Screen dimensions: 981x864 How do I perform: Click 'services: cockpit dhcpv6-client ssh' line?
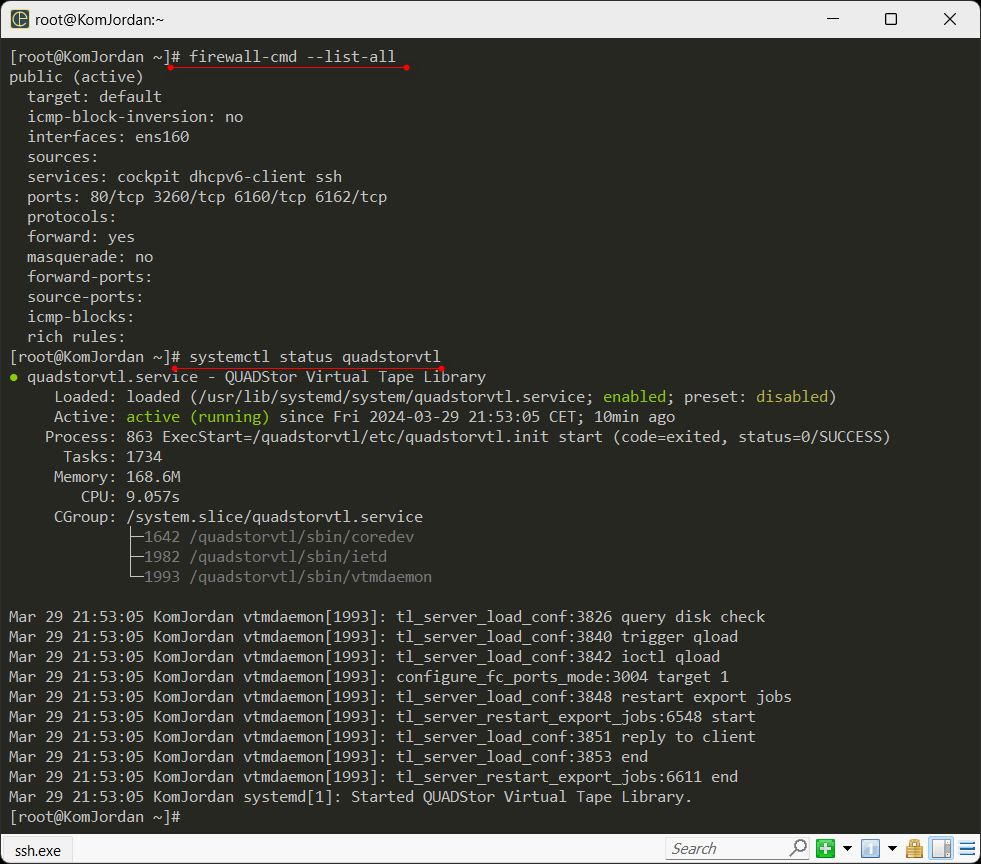[x=185, y=177]
